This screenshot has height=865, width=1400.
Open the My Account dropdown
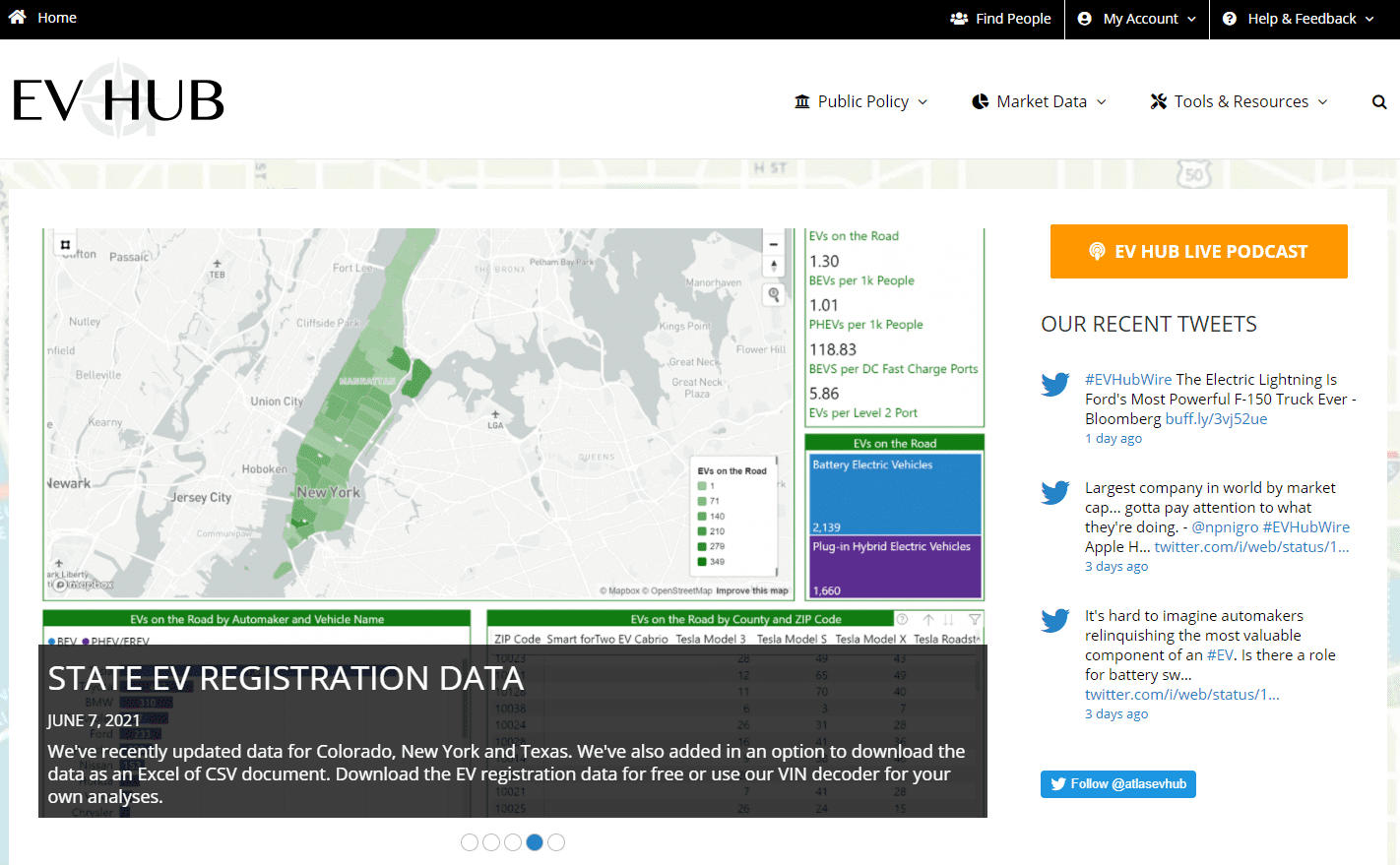1137,19
